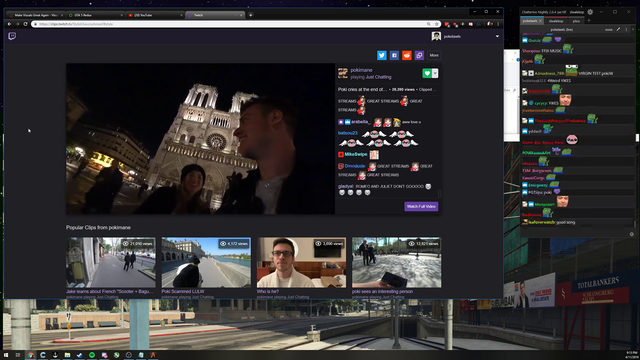Screen dimensions: 640x360
Task: Add a new tab in Chatterino with the plus
Action: click(x=589, y=21)
